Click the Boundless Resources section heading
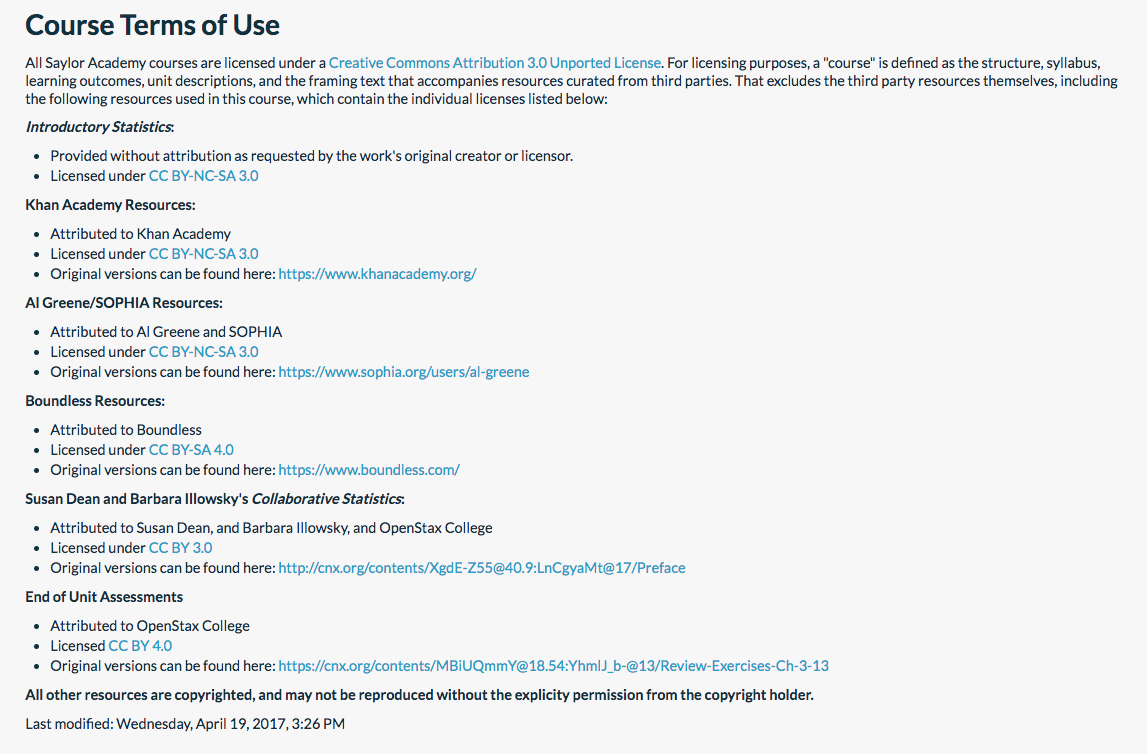The image size is (1147, 754). (95, 401)
